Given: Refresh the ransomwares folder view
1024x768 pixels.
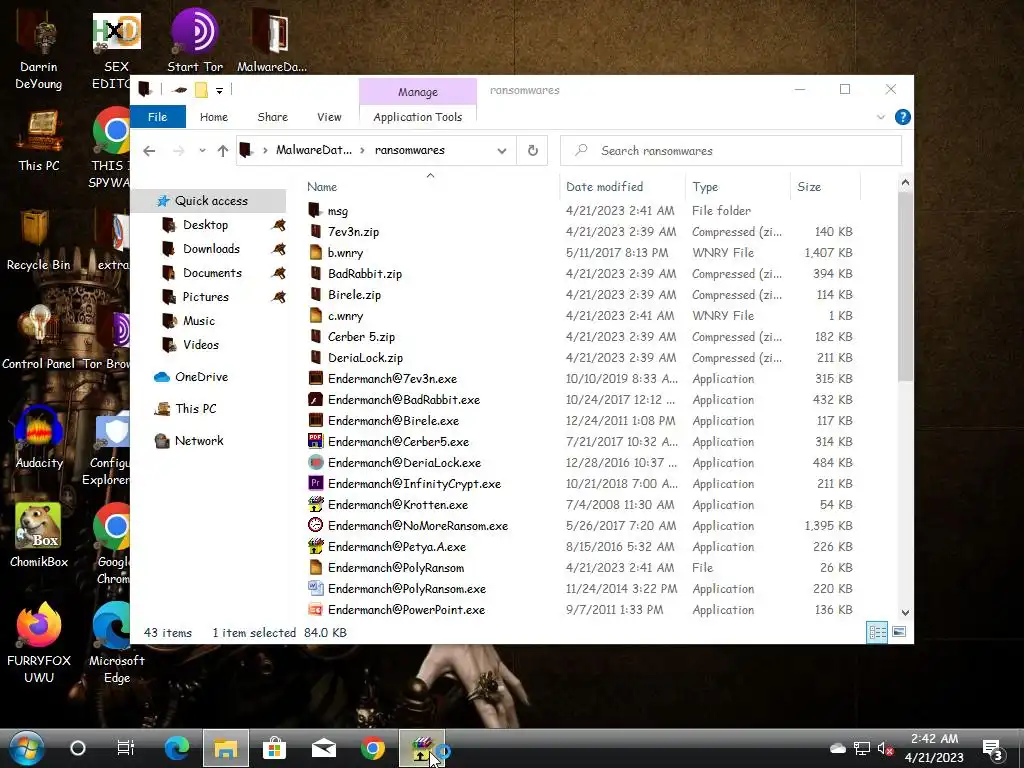Looking at the screenshot, I should click(x=533, y=150).
